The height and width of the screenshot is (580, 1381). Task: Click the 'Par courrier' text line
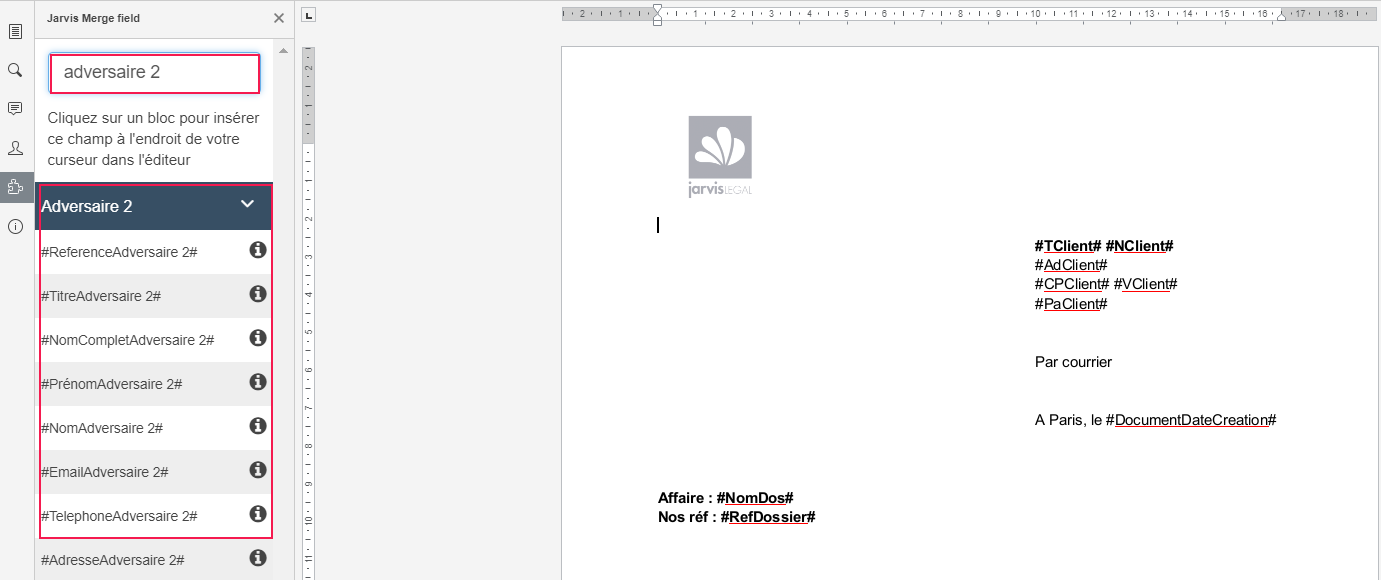point(1073,362)
